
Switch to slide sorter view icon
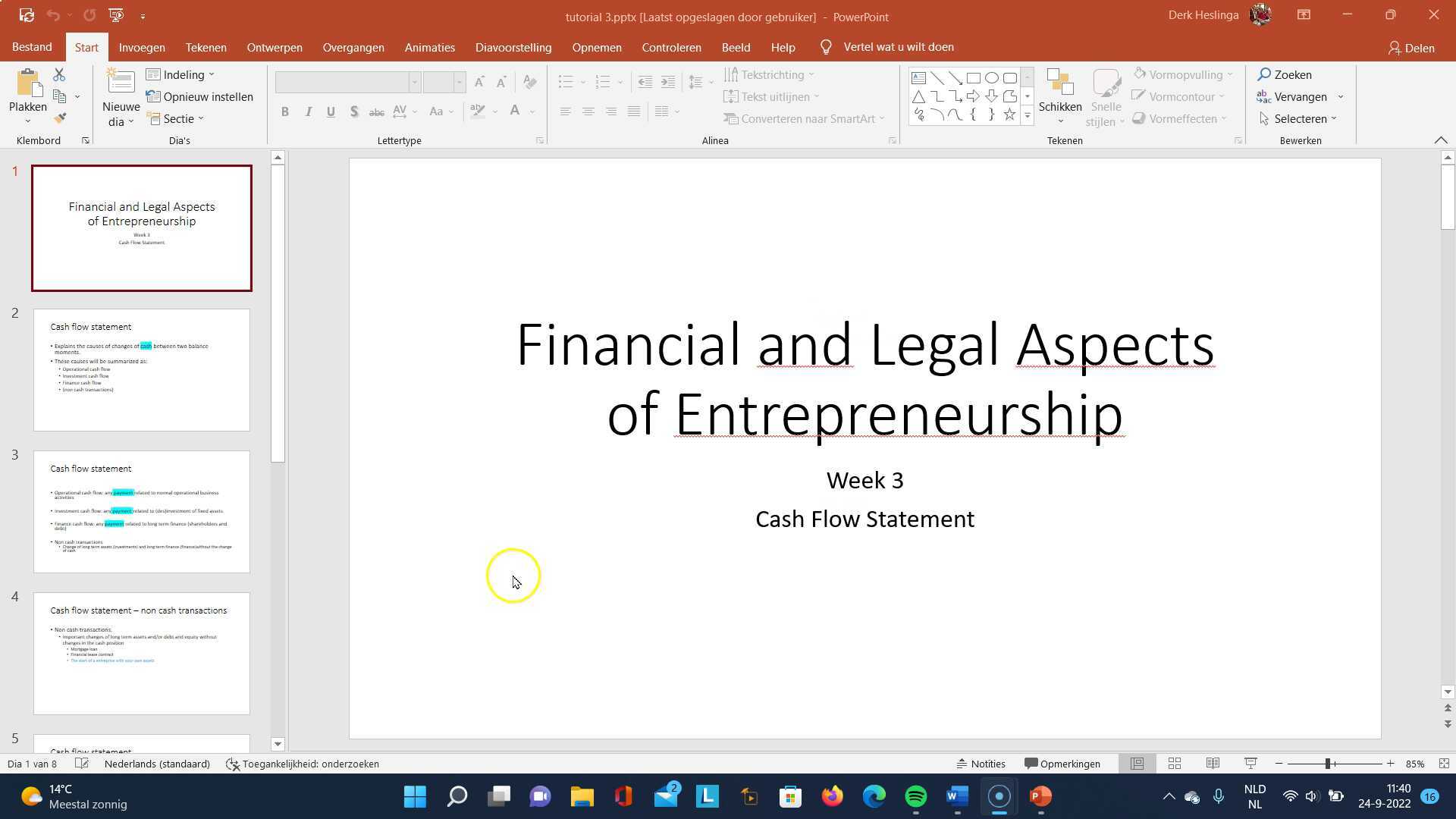(x=1175, y=764)
